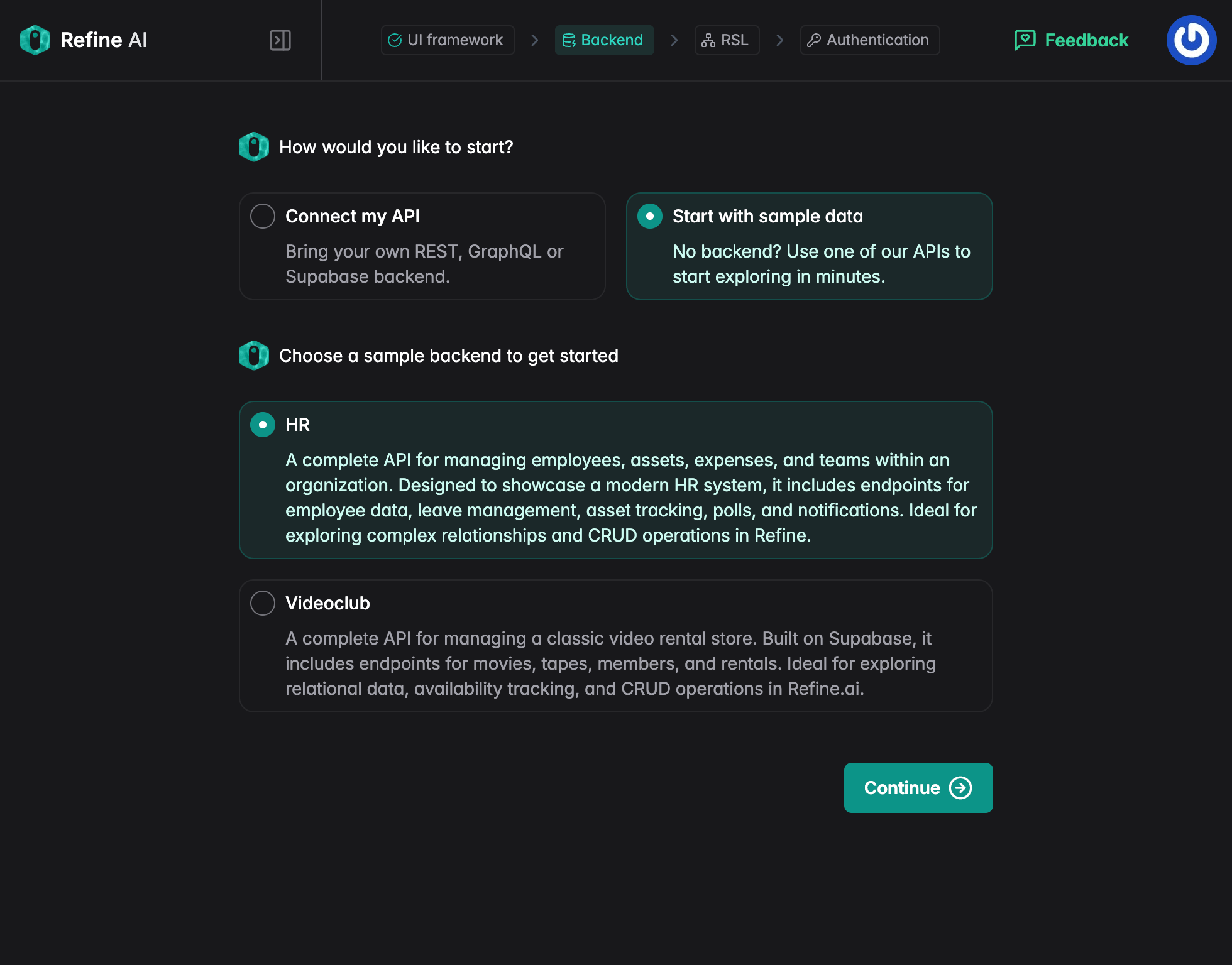Click the chevron between Backend and RSL steps
The height and width of the screenshot is (965, 1232).
pyautogui.click(x=674, y=40)
